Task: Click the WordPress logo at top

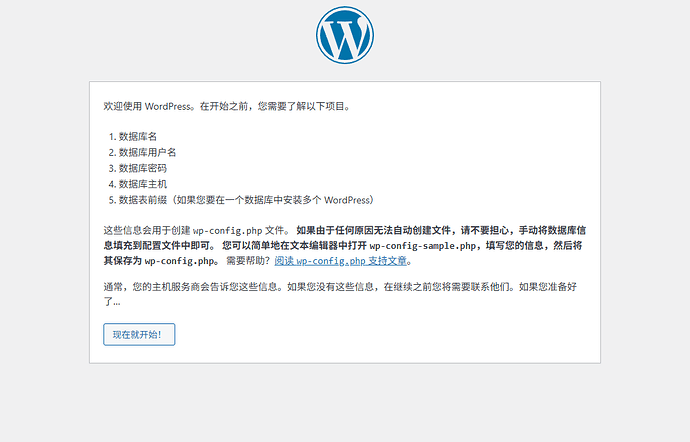Action: (345, 35)
